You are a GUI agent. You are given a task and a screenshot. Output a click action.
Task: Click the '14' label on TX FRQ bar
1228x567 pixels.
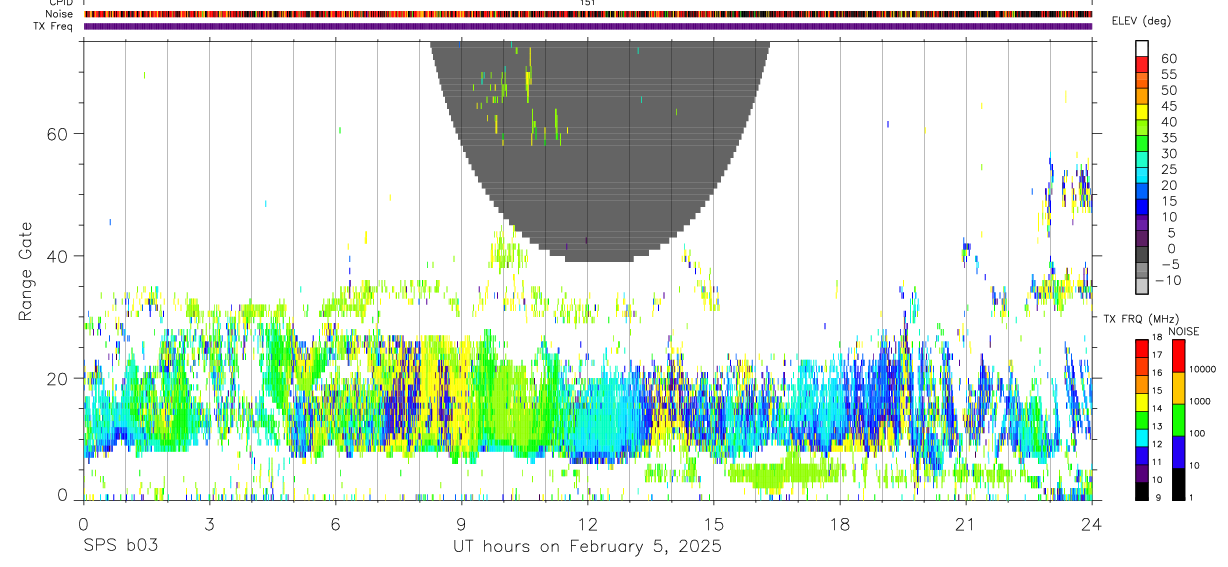(x=1157, y=408)
